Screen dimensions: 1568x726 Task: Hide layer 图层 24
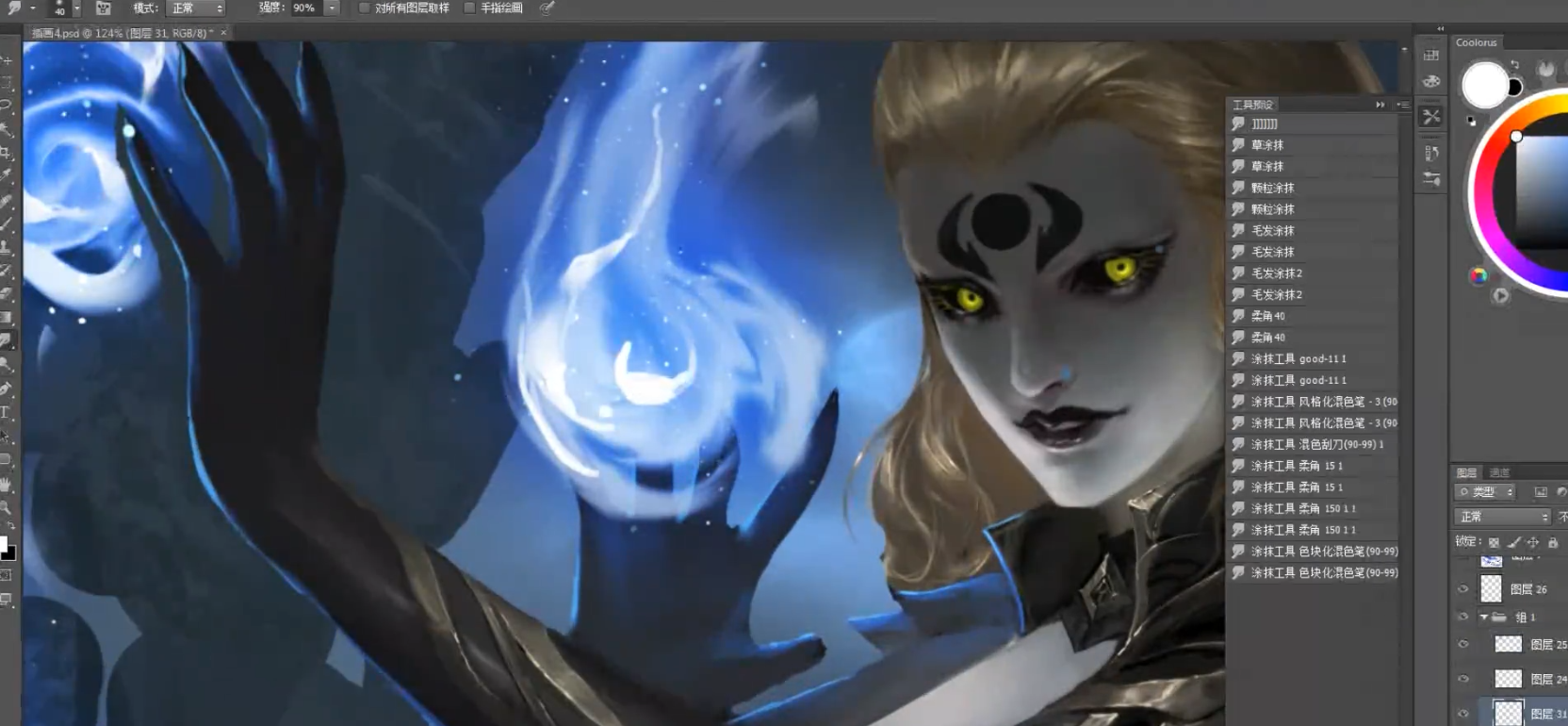pyautogui.click(x=1463, y=679)
